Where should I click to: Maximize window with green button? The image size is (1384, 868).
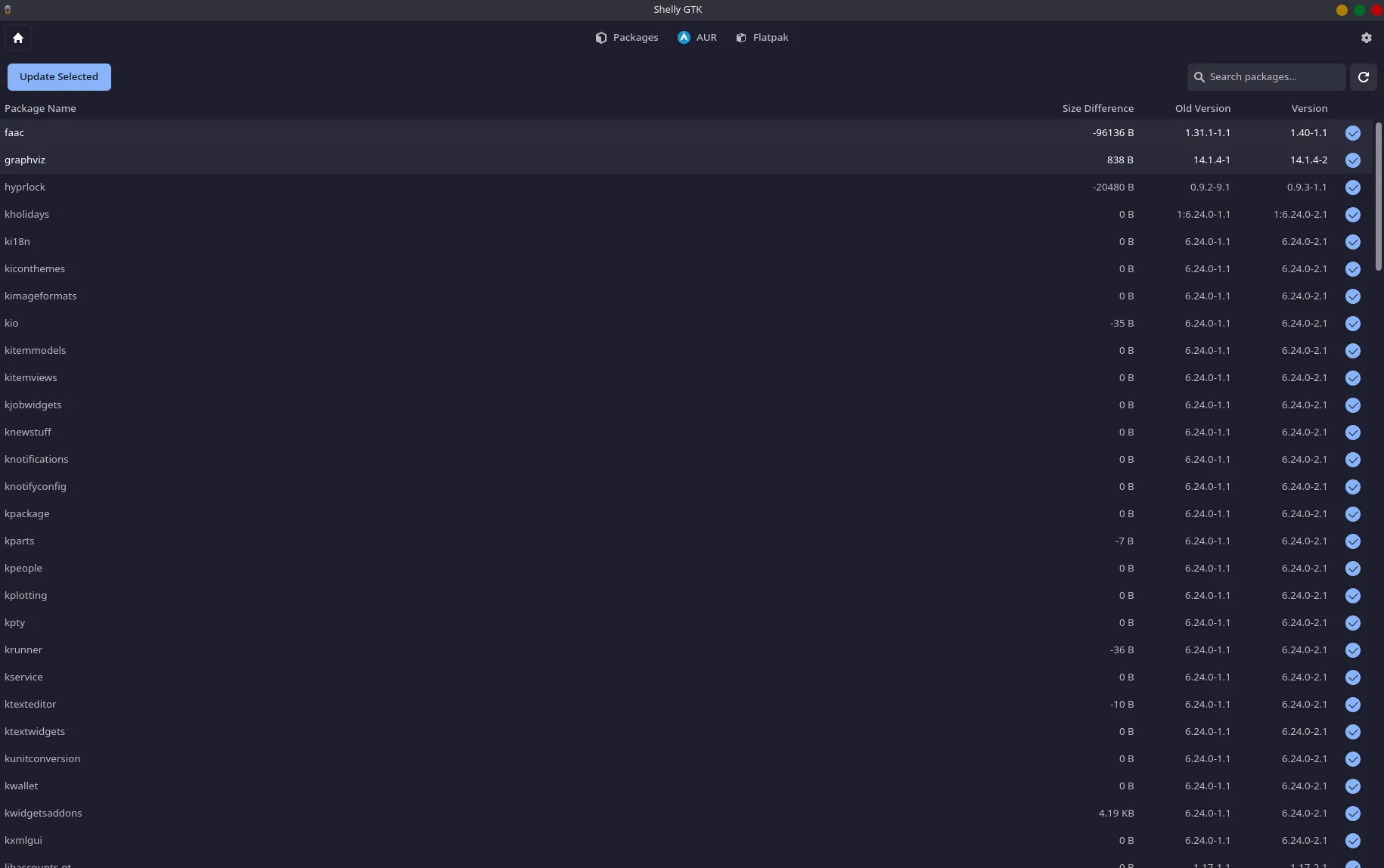(1359, 10)
